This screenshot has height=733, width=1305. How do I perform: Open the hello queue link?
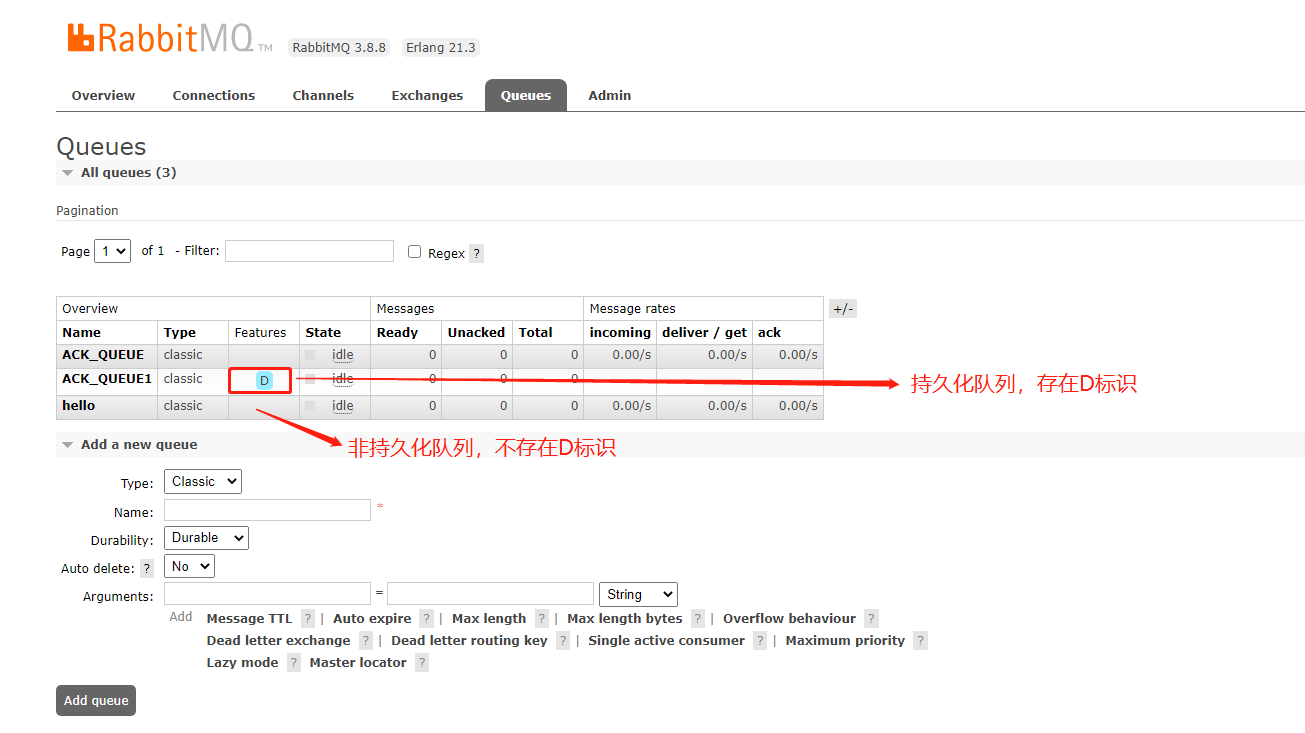click(x=79, y=406)
